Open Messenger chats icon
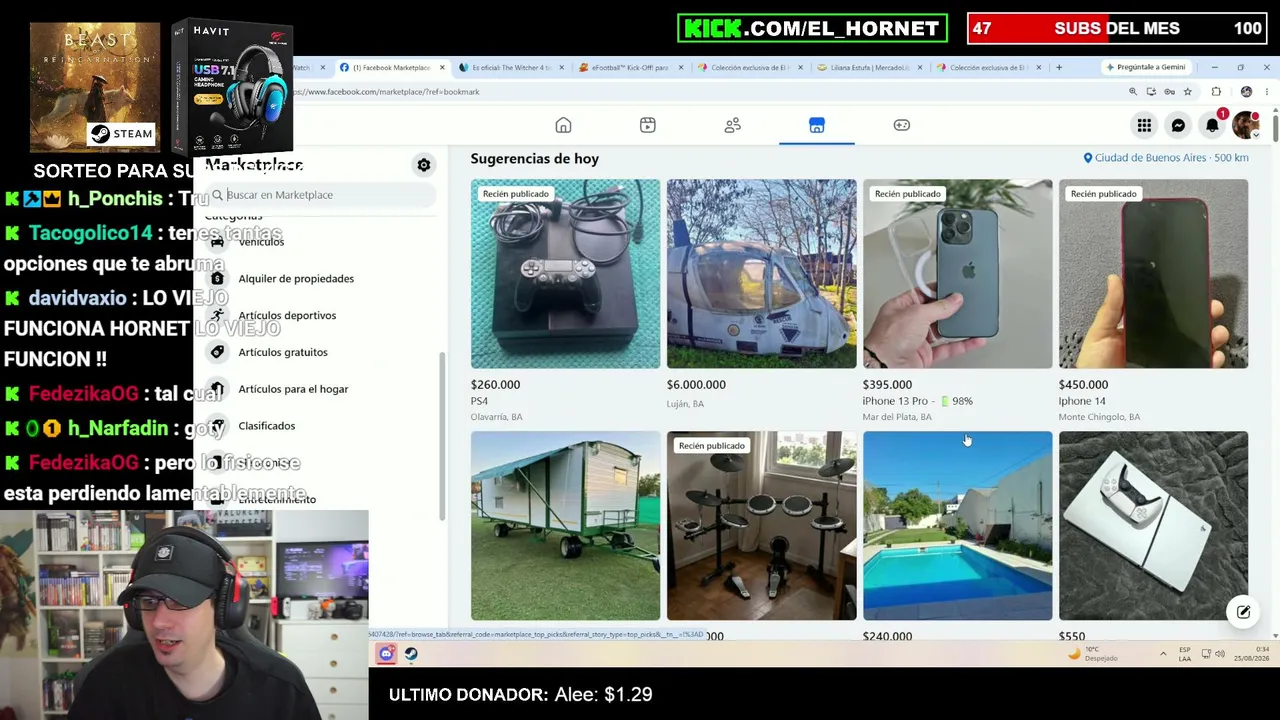Image resolution: width=1280 pixels, height=720 pixels. click(1178, 125)
